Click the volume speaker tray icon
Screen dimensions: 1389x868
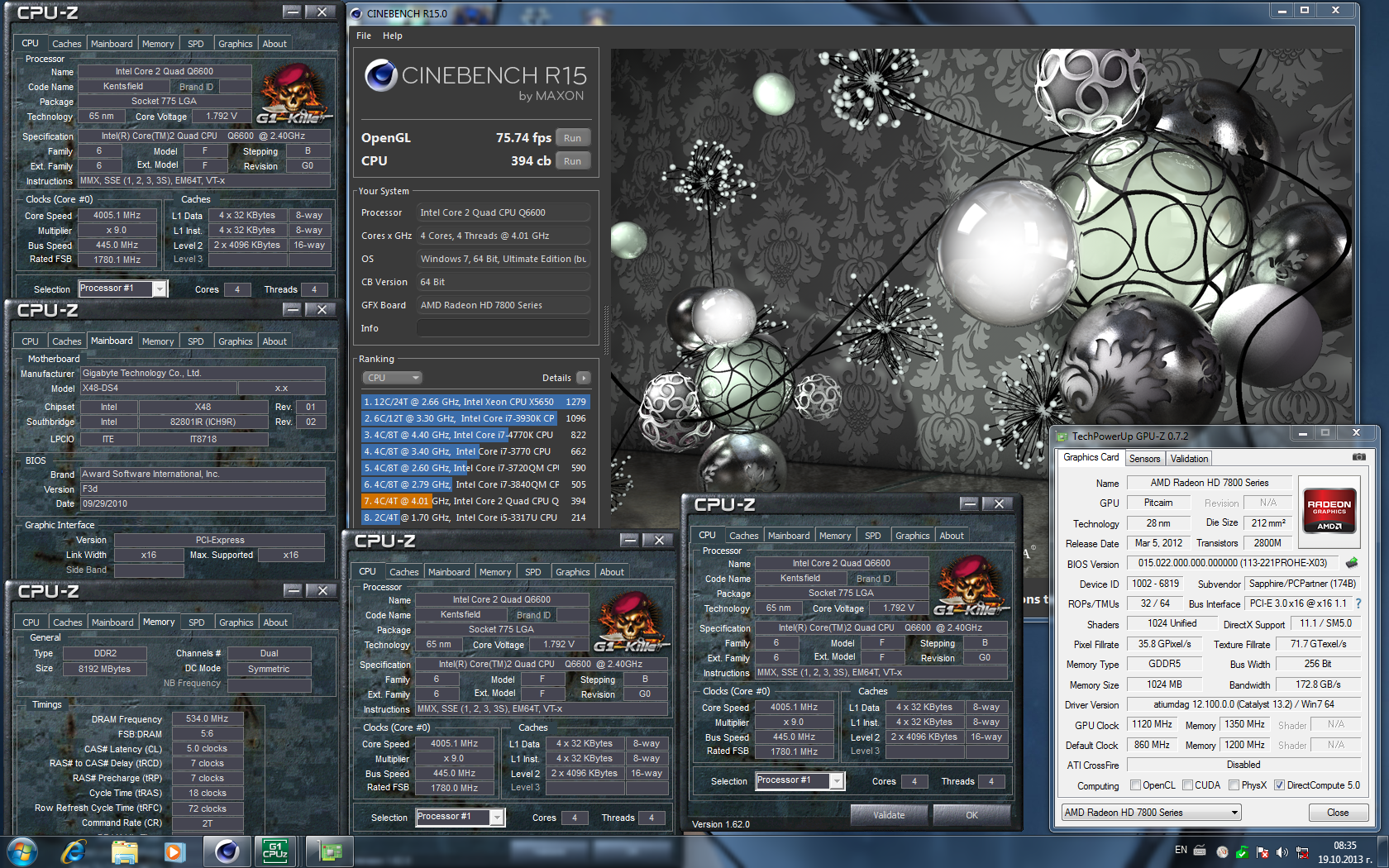point(1282,852)
